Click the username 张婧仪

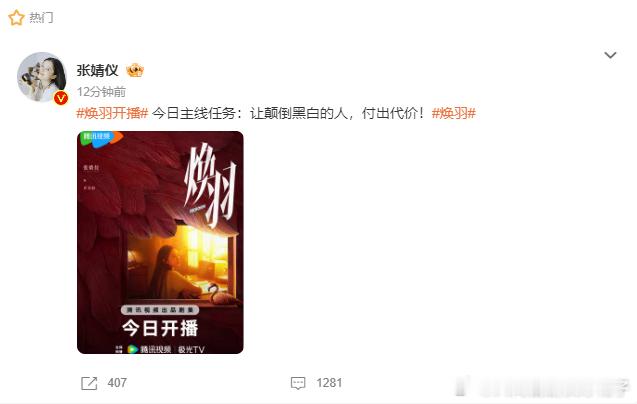pos(98,70)
